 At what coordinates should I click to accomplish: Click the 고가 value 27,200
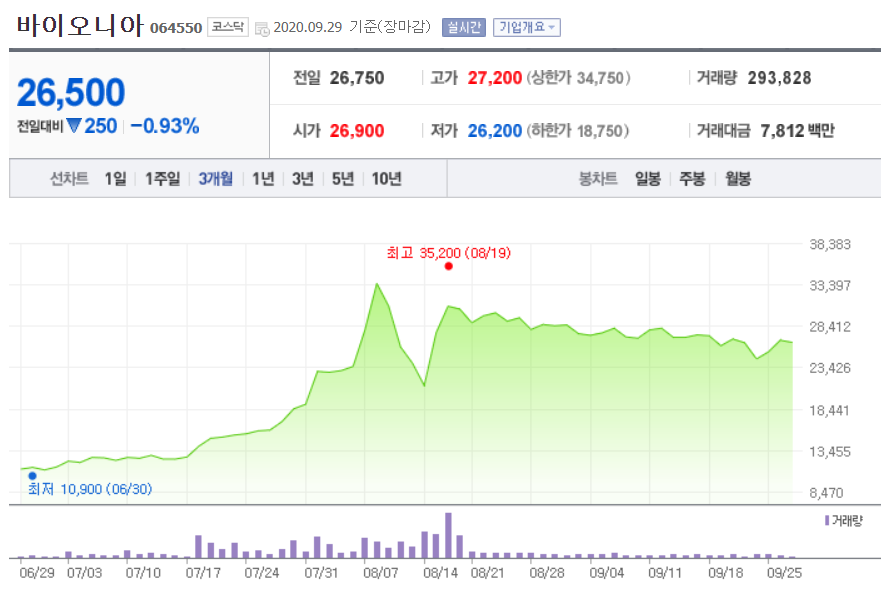click(x=494, y=78)
